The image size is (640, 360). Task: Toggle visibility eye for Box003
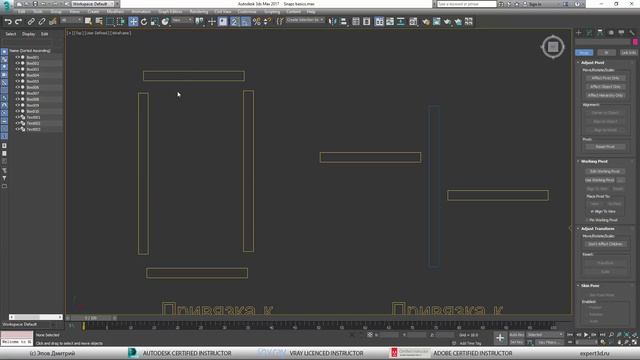pyautogui.click(x=18, y=69)
